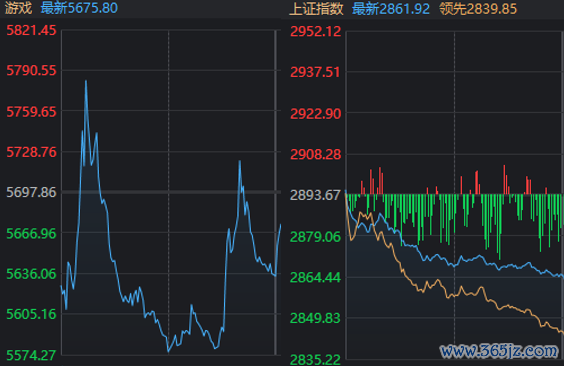Click the 最新2861.92 latest value label
The image size is (564, 366).
(x=391, y=9)
